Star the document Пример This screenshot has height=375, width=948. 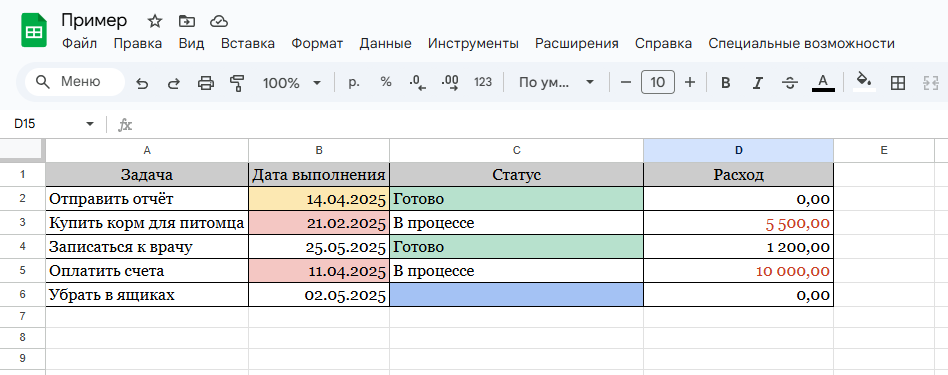(x=155, y=21)
